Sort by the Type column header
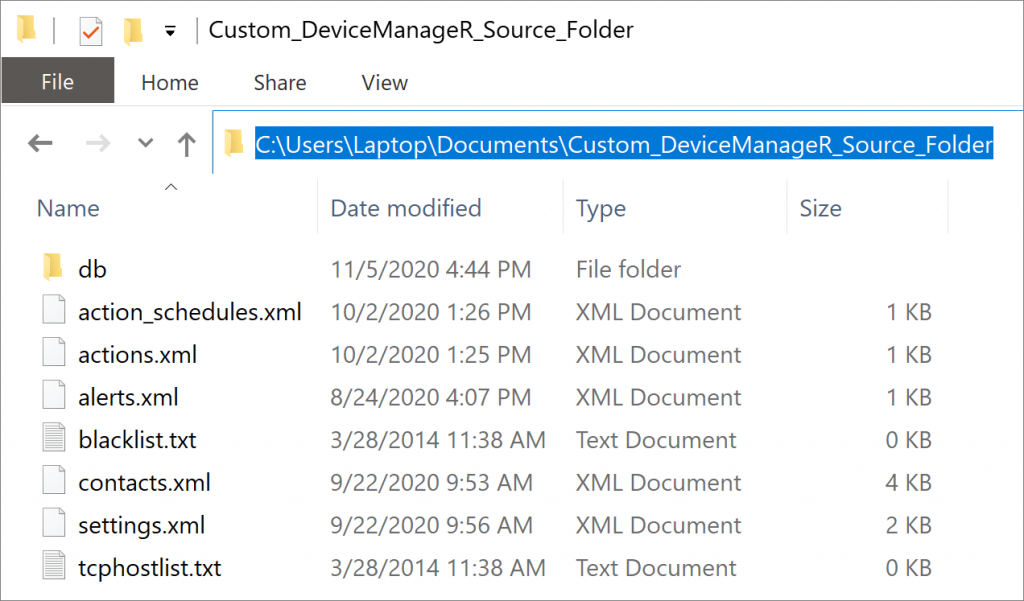This screenshot has height=601, width=1024. coord(600,208)
